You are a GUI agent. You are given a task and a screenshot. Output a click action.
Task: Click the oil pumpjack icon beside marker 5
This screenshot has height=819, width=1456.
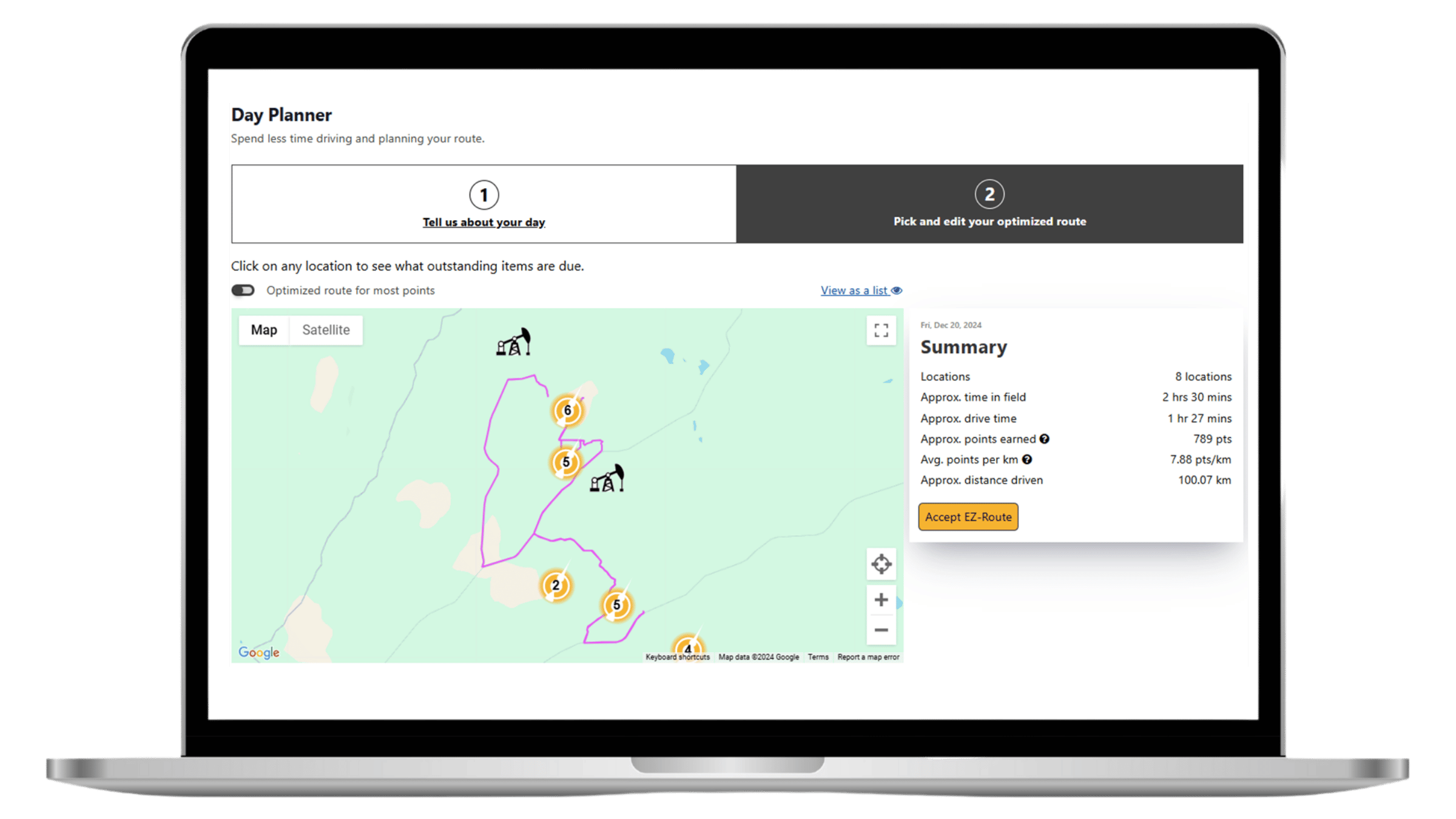pyautogui.click(x=607, y=478)
